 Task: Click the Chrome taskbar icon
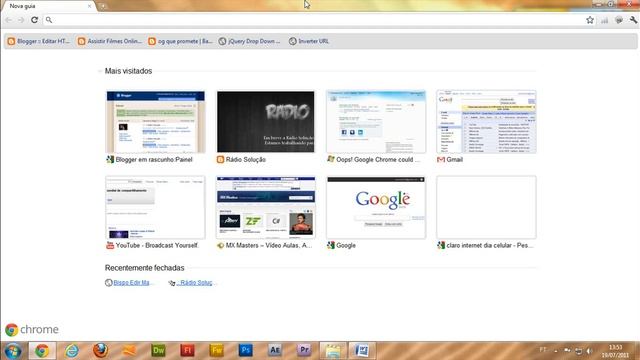(x=42, y=351)
